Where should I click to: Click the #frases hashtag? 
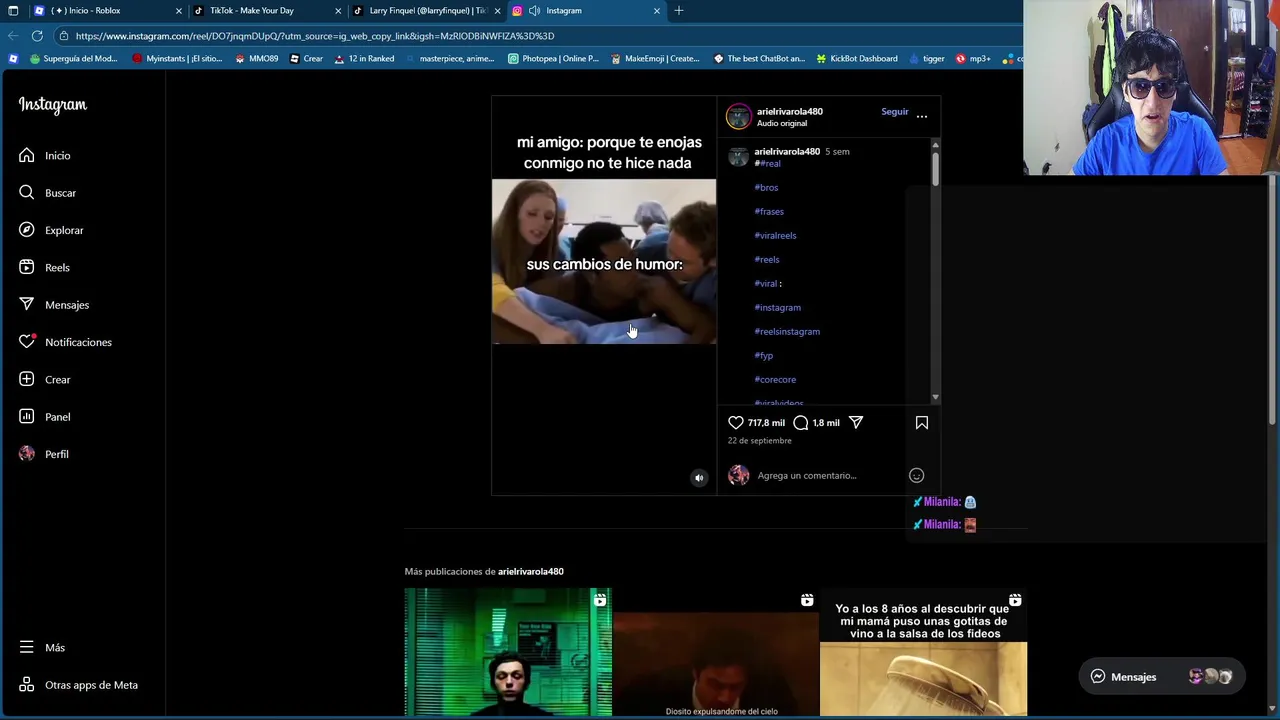click(x=769, y=212)
